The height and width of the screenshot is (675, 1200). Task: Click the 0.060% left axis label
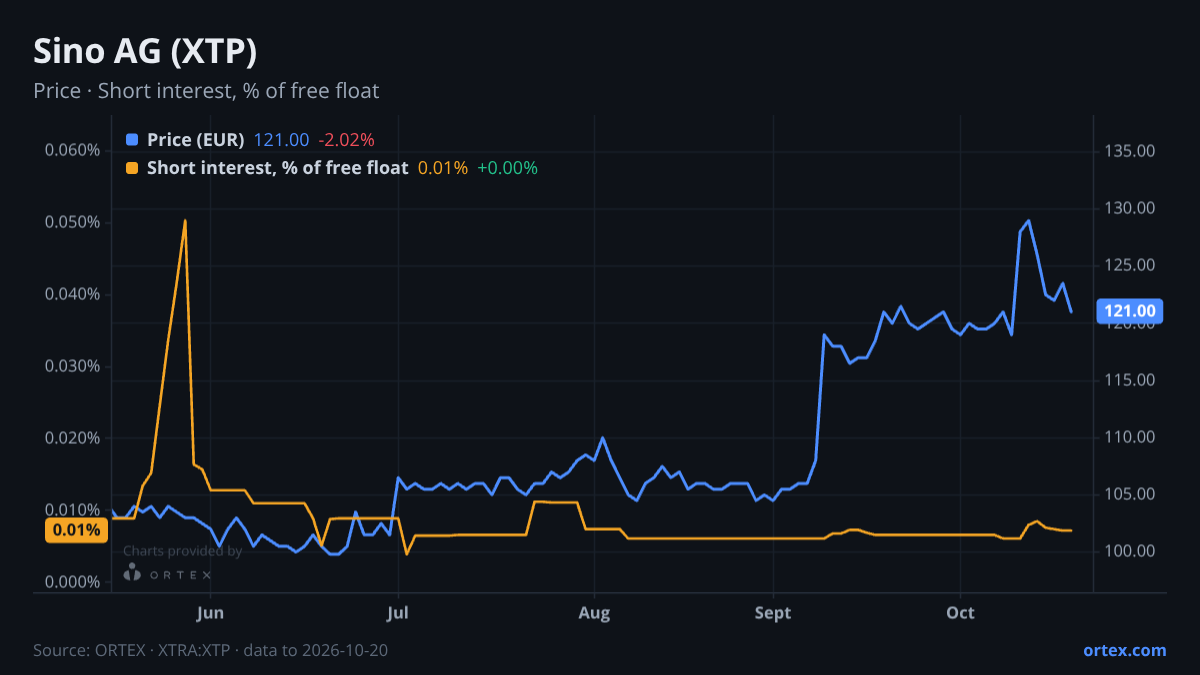click(x=73, y=150)
